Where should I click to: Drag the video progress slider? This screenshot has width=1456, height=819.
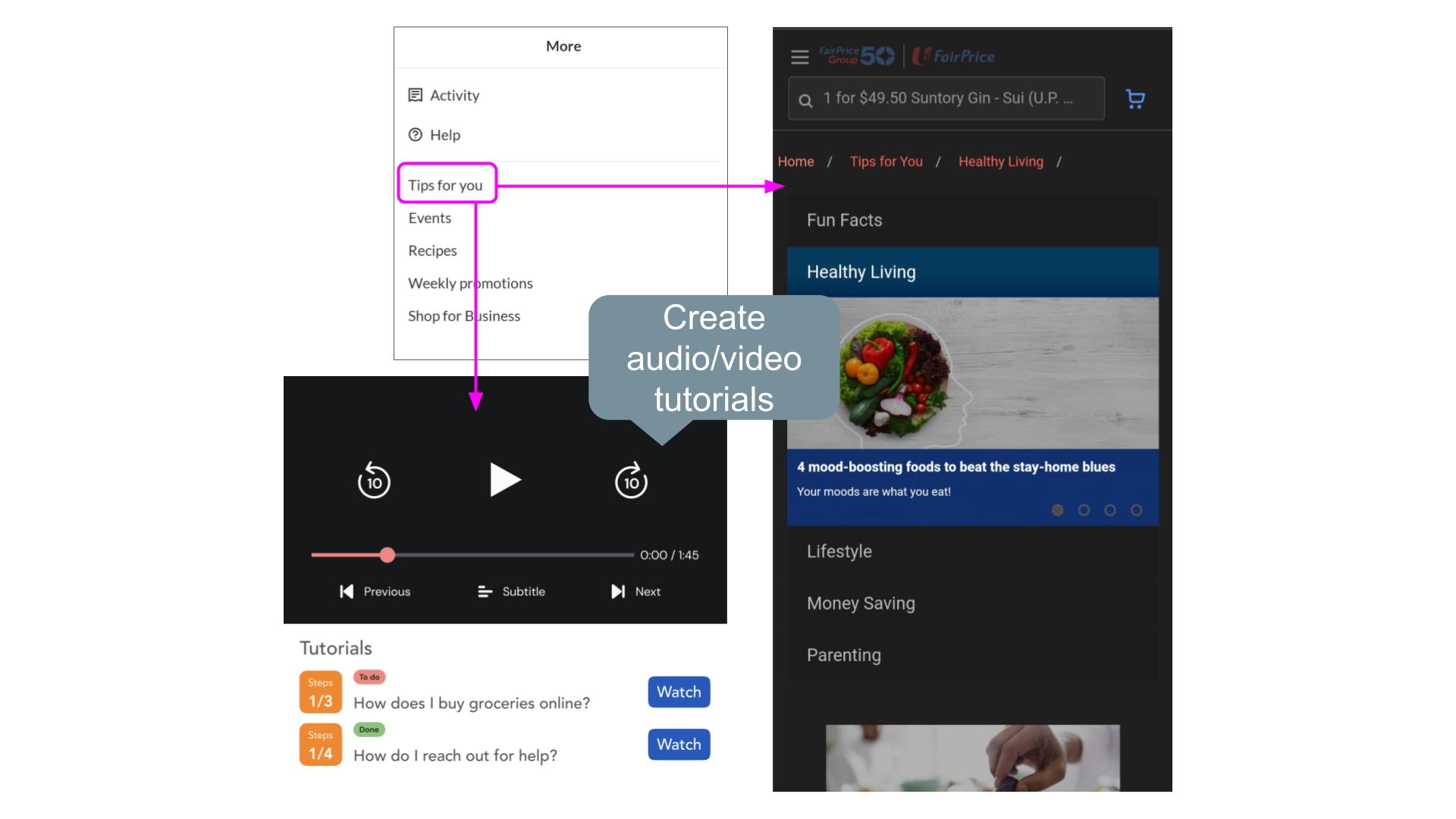point(389,555)
